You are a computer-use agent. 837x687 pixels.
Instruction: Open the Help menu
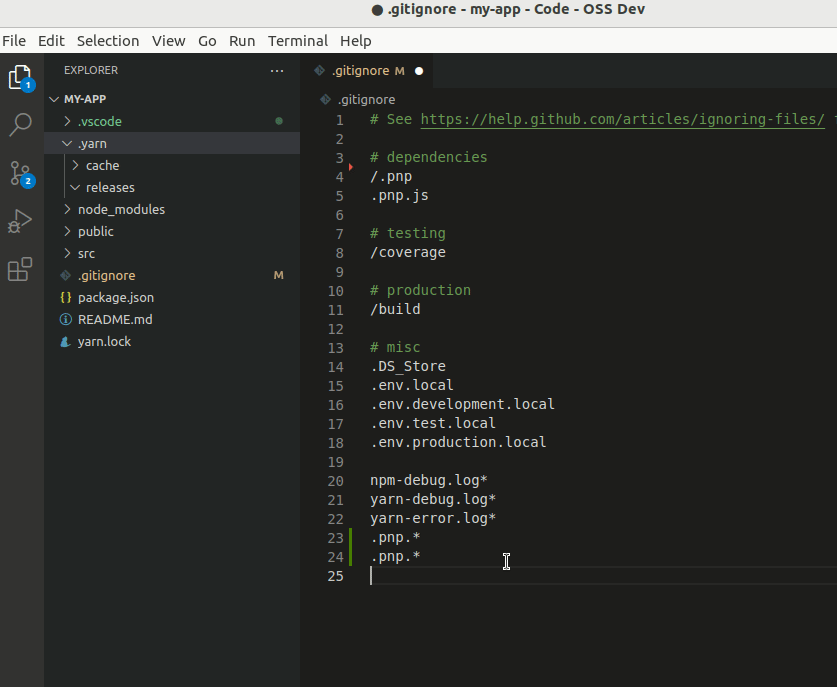pyautogui.click(x=356, y=41)
